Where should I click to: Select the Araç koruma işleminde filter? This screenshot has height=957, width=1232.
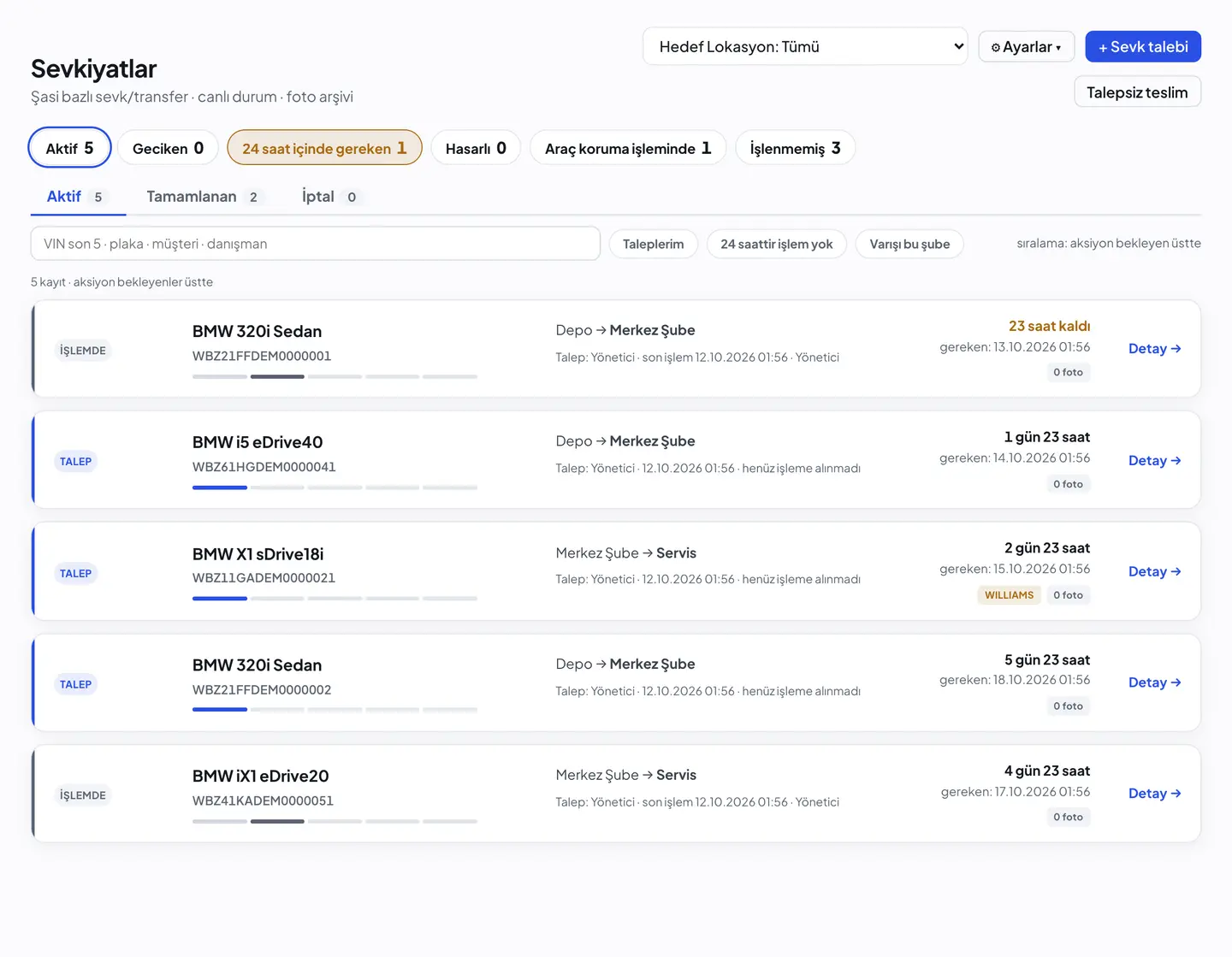click(x=628, y=148)
